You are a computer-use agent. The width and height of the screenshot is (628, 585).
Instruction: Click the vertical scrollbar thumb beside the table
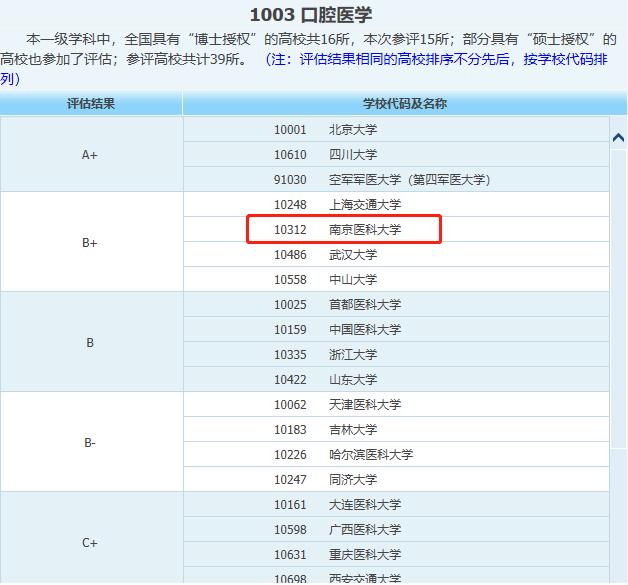(618, 299)
